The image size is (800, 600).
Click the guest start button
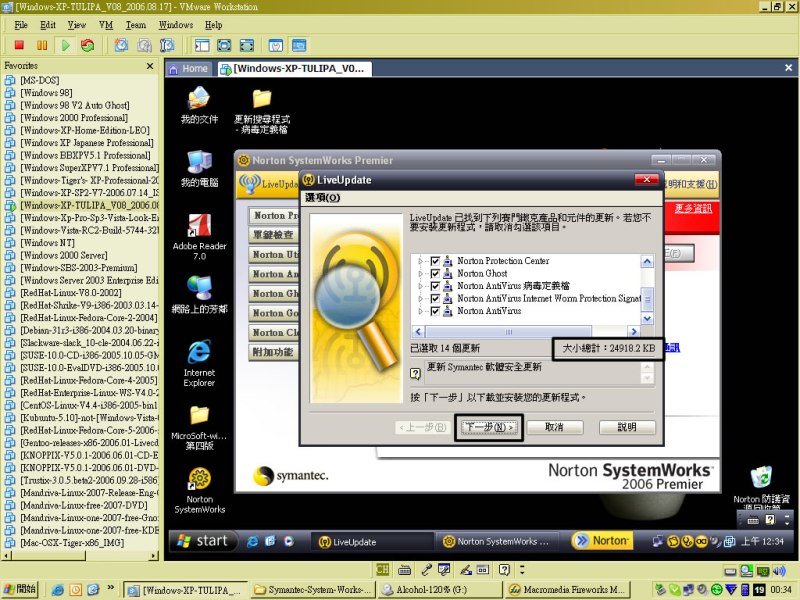(x=203, y=541)
